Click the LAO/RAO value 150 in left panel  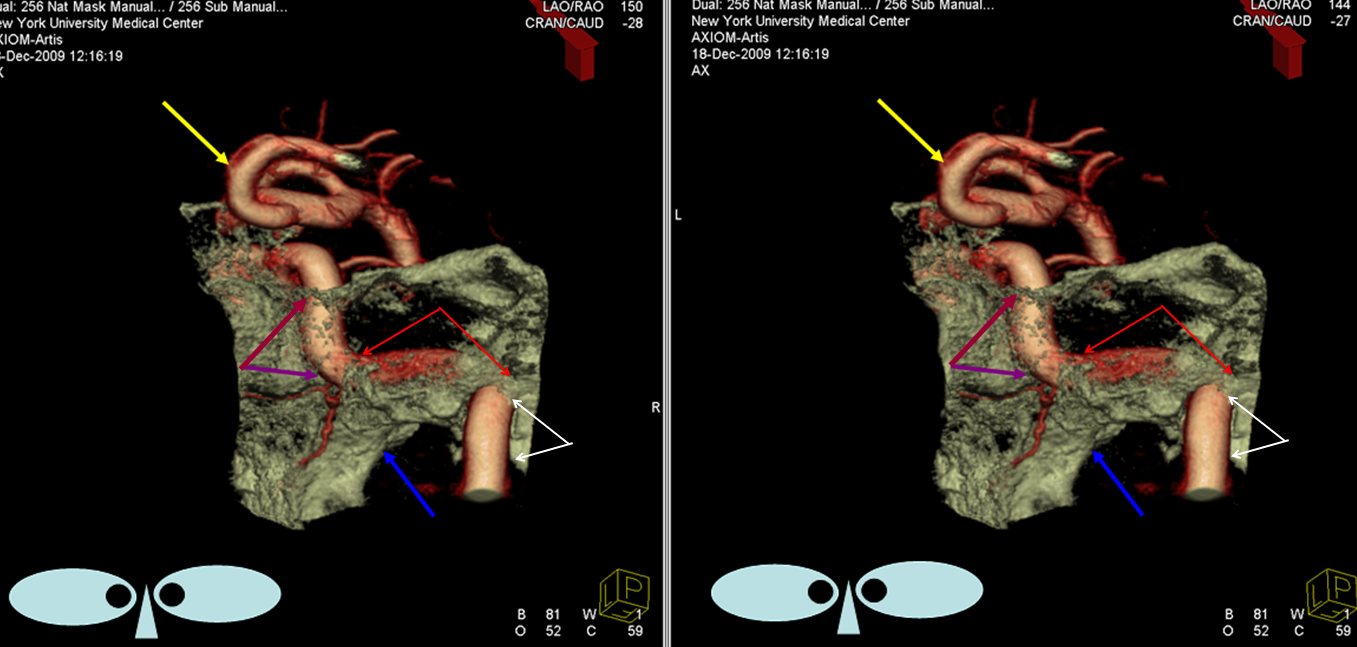[631, 7]
